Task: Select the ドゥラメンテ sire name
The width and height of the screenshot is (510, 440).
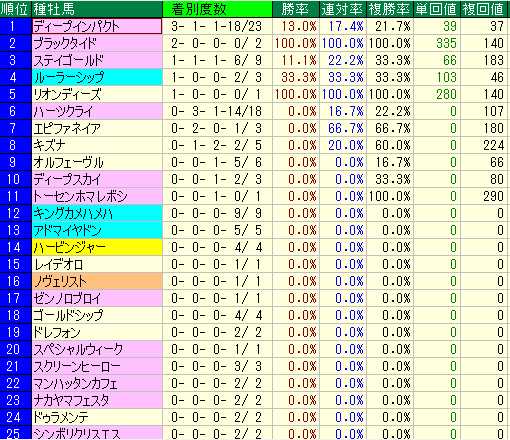Action: (97, 417)
